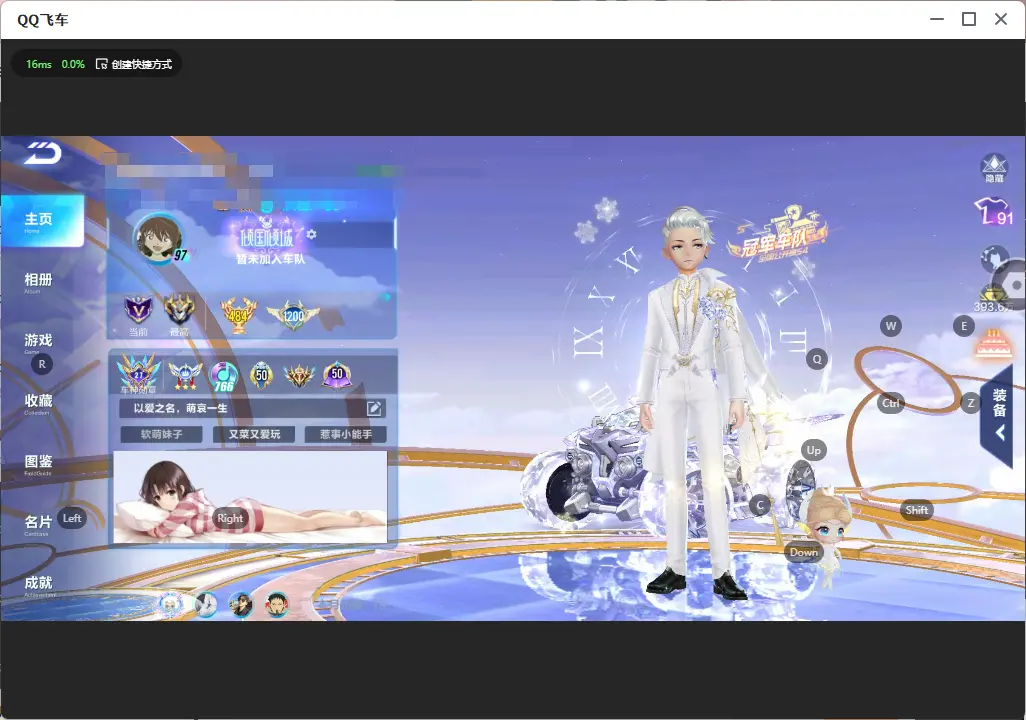
Task: Click the C key overlay button
Action: point(760,505)
